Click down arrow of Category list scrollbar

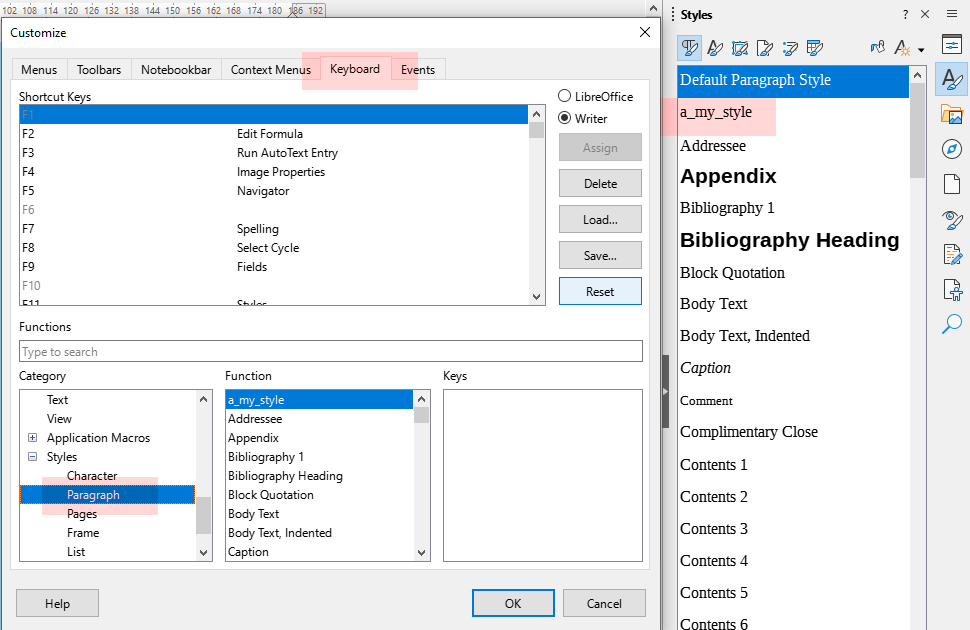204,553
